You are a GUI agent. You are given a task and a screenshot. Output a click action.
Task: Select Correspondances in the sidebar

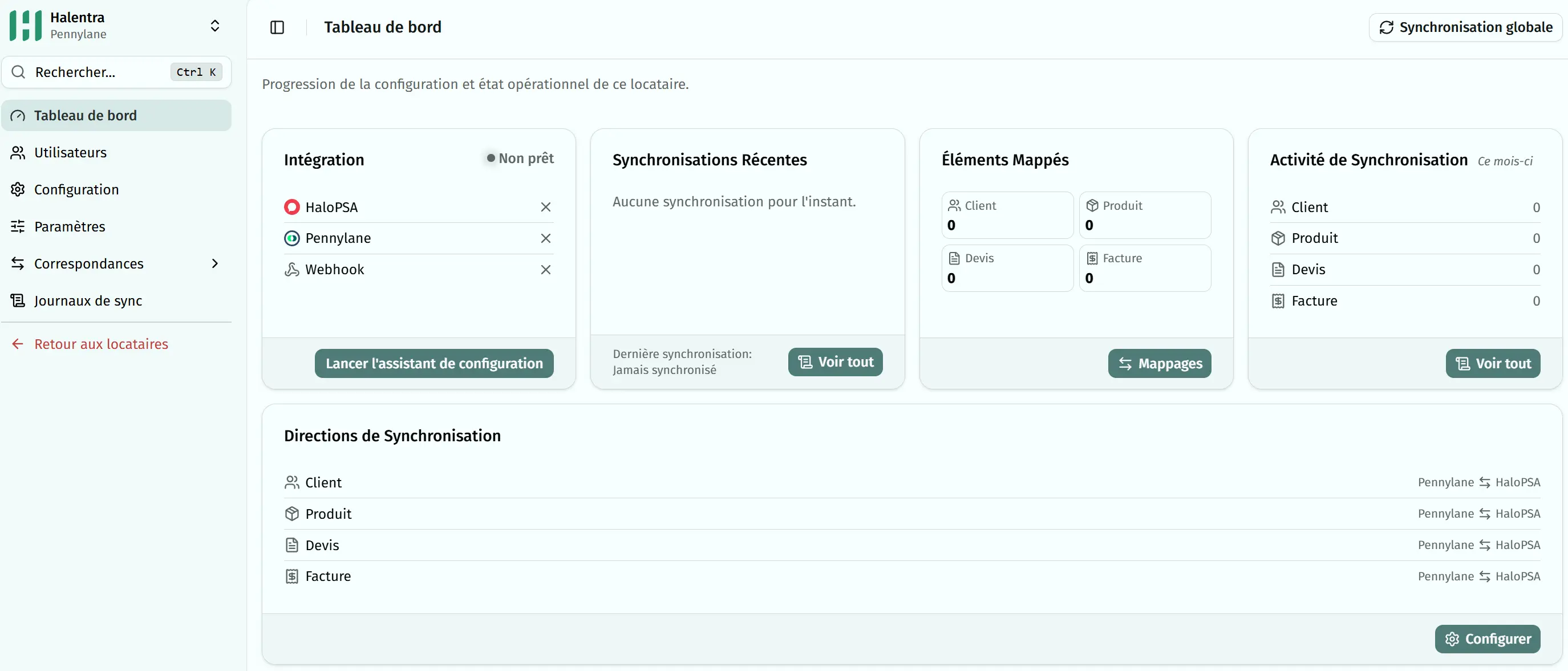coord(116,263)
